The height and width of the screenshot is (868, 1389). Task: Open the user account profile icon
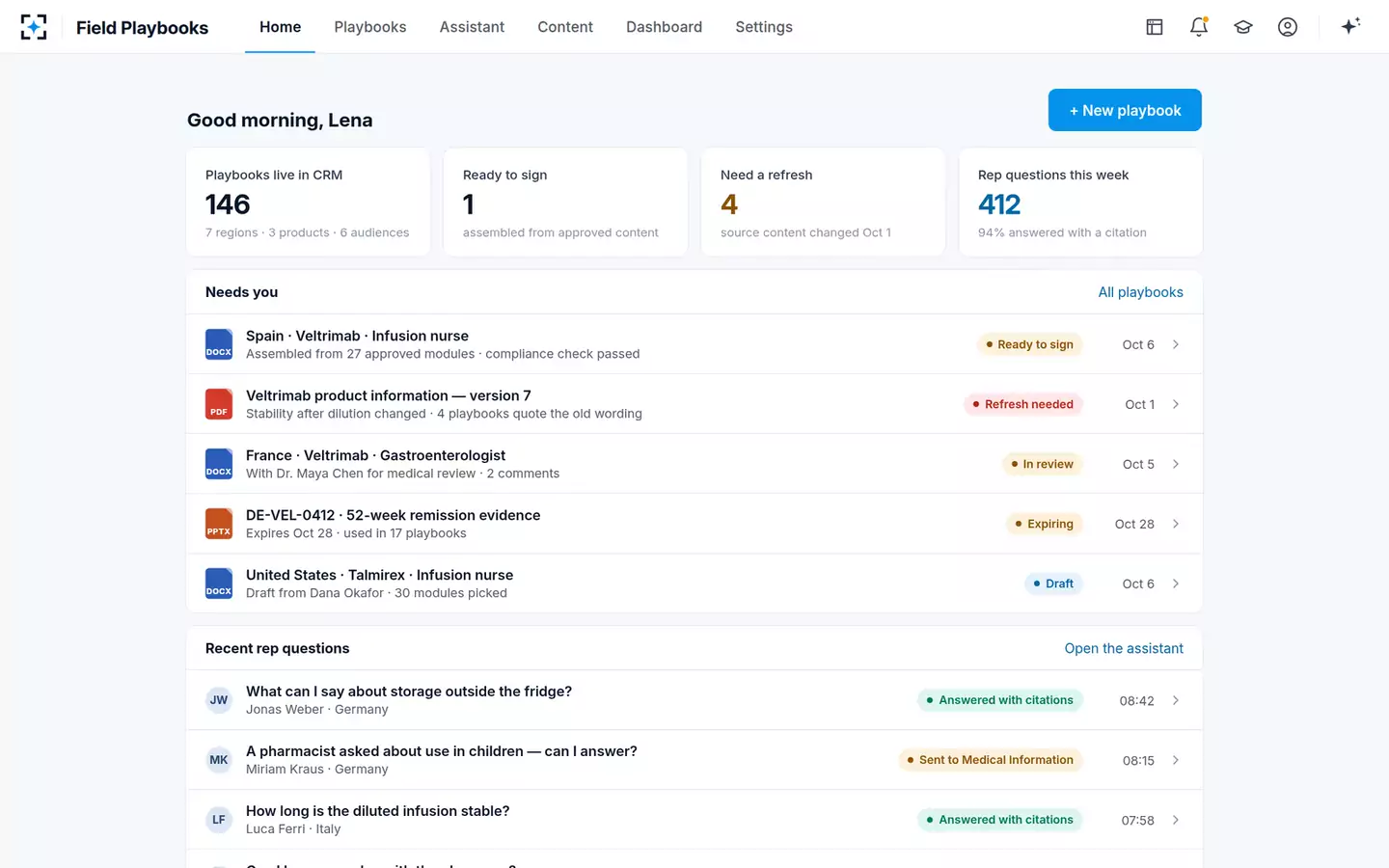click(1288, 27)
